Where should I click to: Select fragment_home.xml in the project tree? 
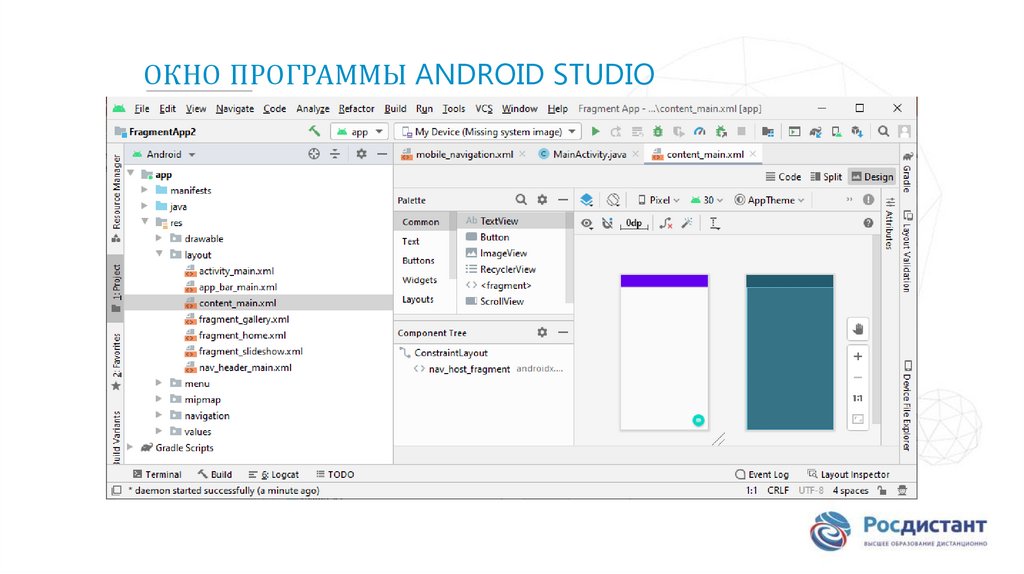tap(242, 335)
